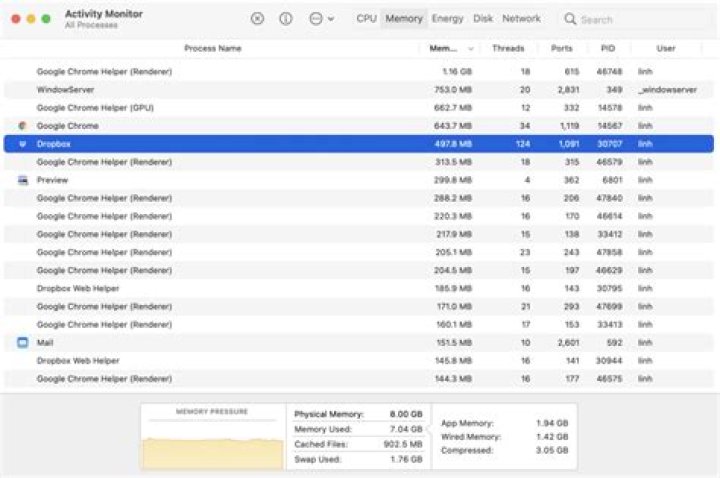Sort by Ports column header
Screen dimensions: 720x478
point(562,48)
